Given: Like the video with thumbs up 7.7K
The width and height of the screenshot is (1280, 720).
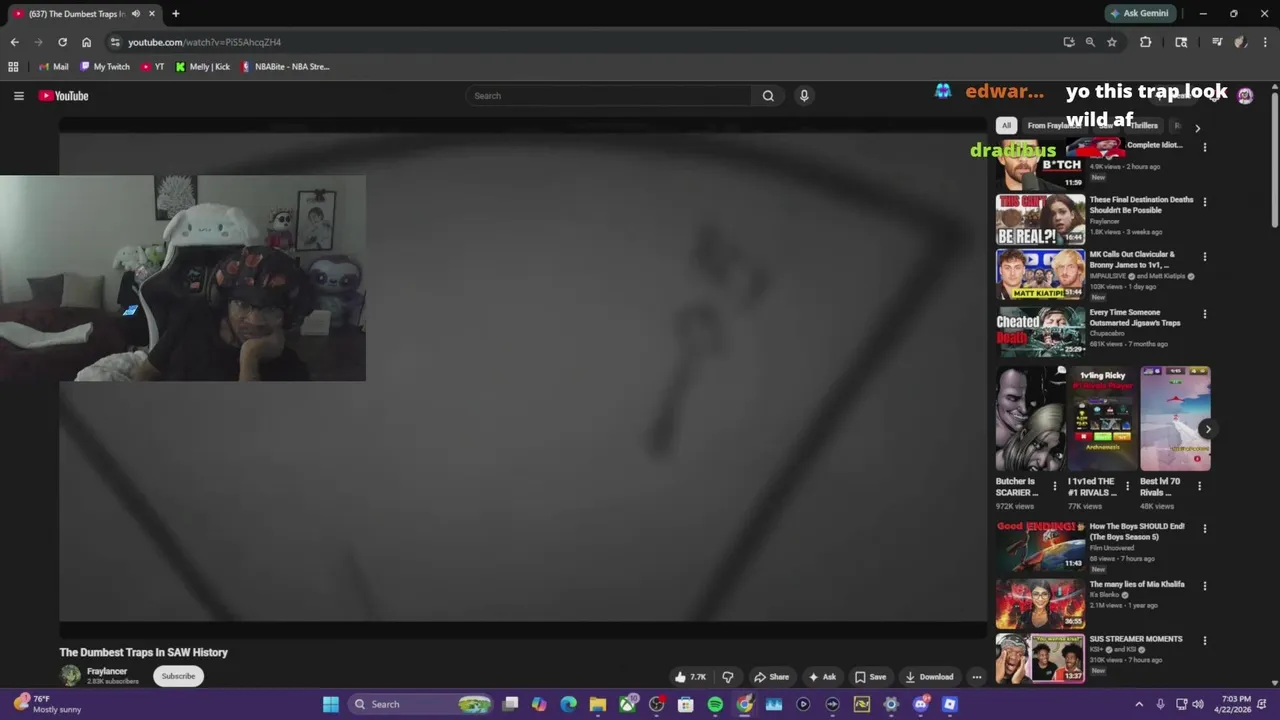Looking at the screenshot, I should [690, 677].
